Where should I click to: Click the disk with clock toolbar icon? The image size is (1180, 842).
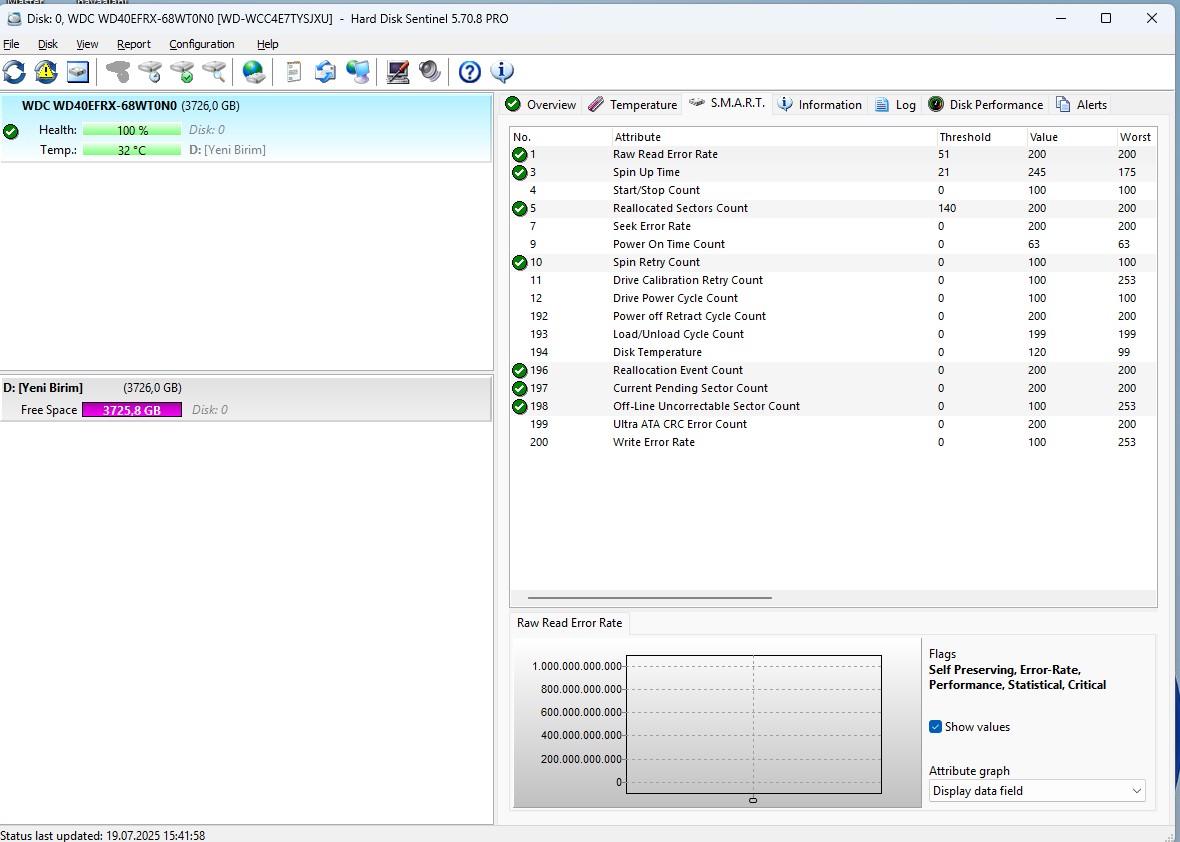[x=150, y=72]
